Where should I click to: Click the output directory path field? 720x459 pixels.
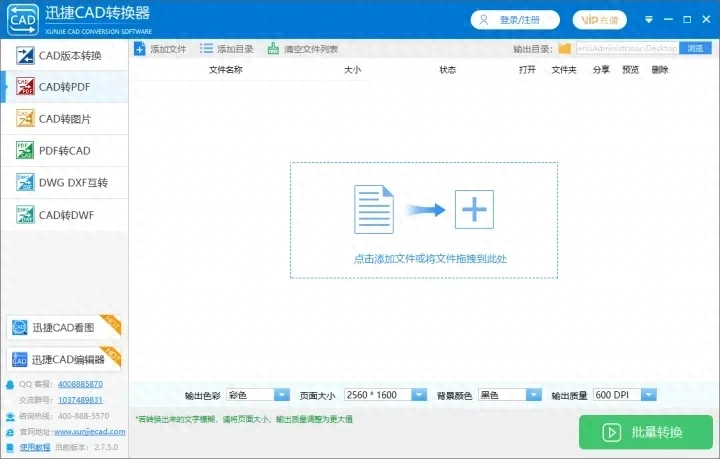(x=627, y=48)
